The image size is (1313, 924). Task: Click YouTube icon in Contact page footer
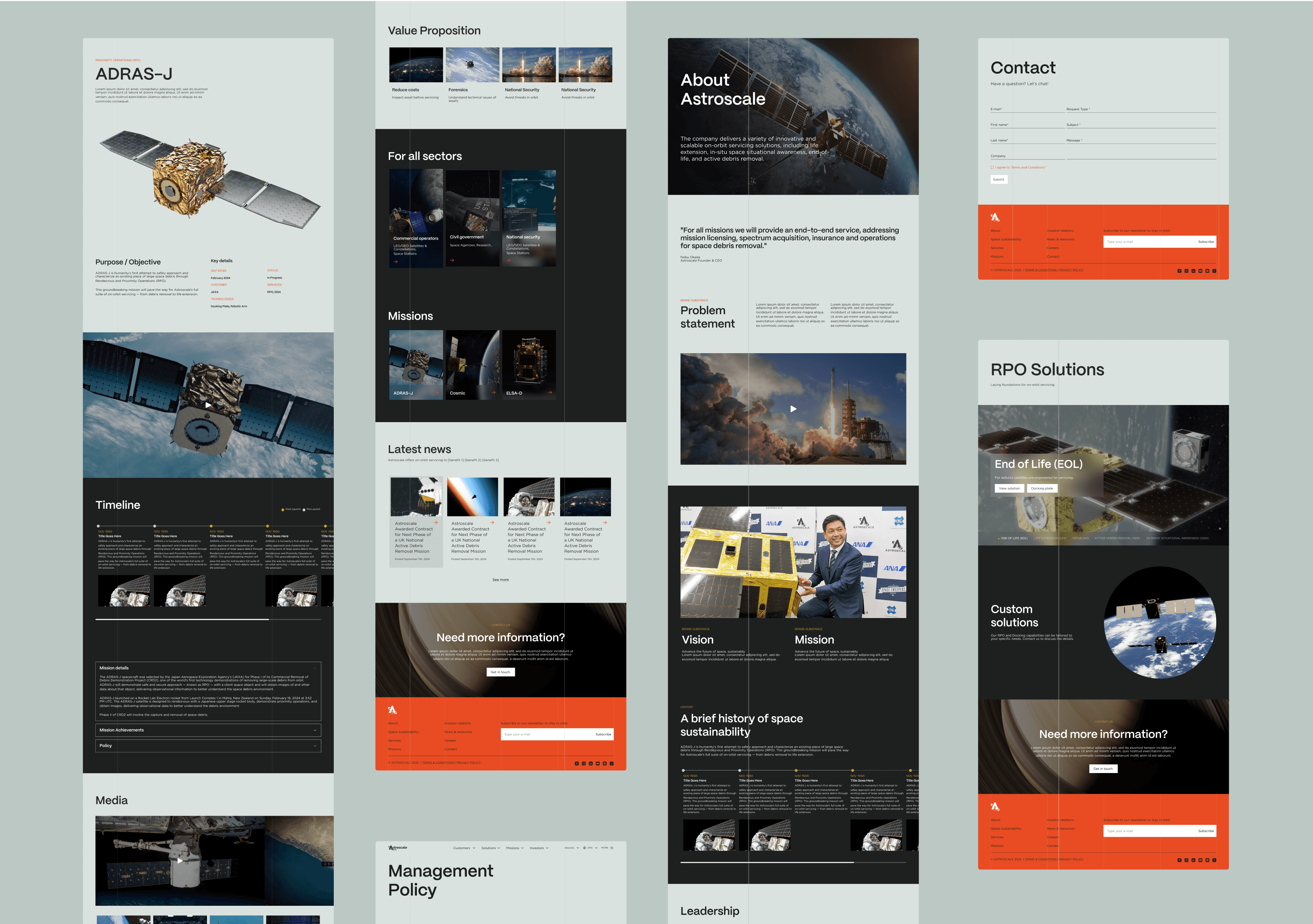tap(1200, 271)
